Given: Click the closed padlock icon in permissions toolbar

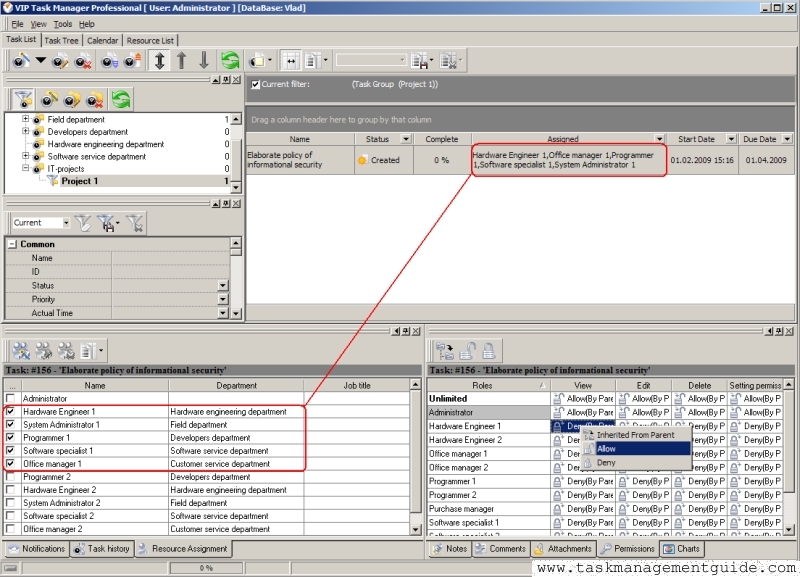Looking at the screenshot, I should pos(489,350).
